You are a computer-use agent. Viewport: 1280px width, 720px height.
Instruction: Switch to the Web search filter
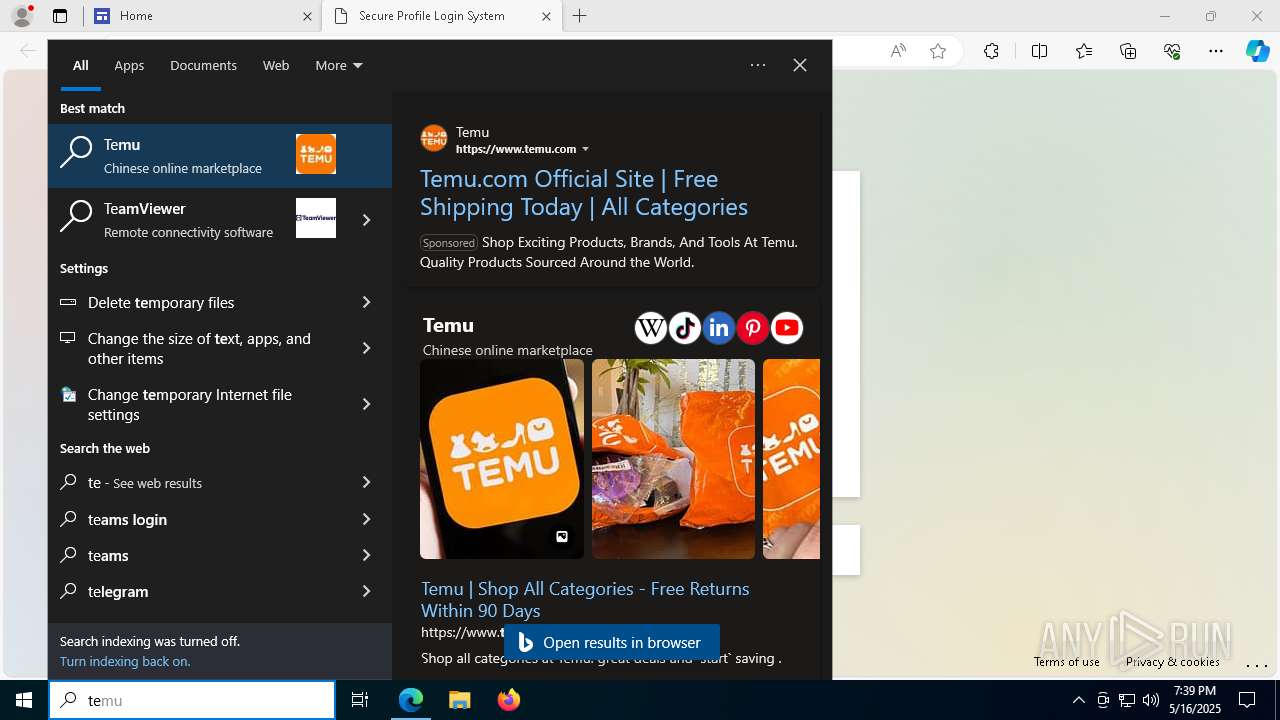[276, 65]
